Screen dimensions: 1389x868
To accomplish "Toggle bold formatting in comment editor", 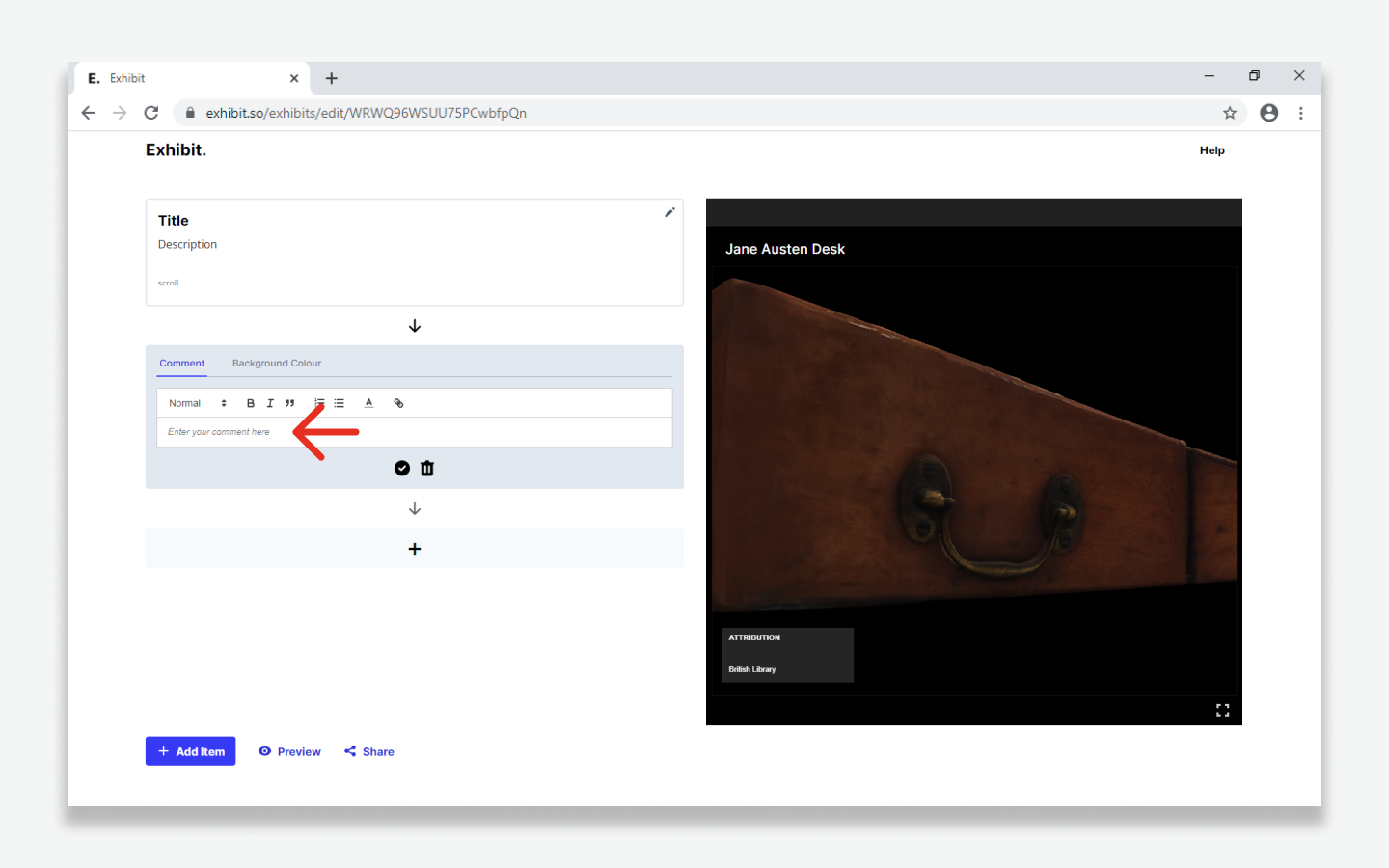I will 251,403.
